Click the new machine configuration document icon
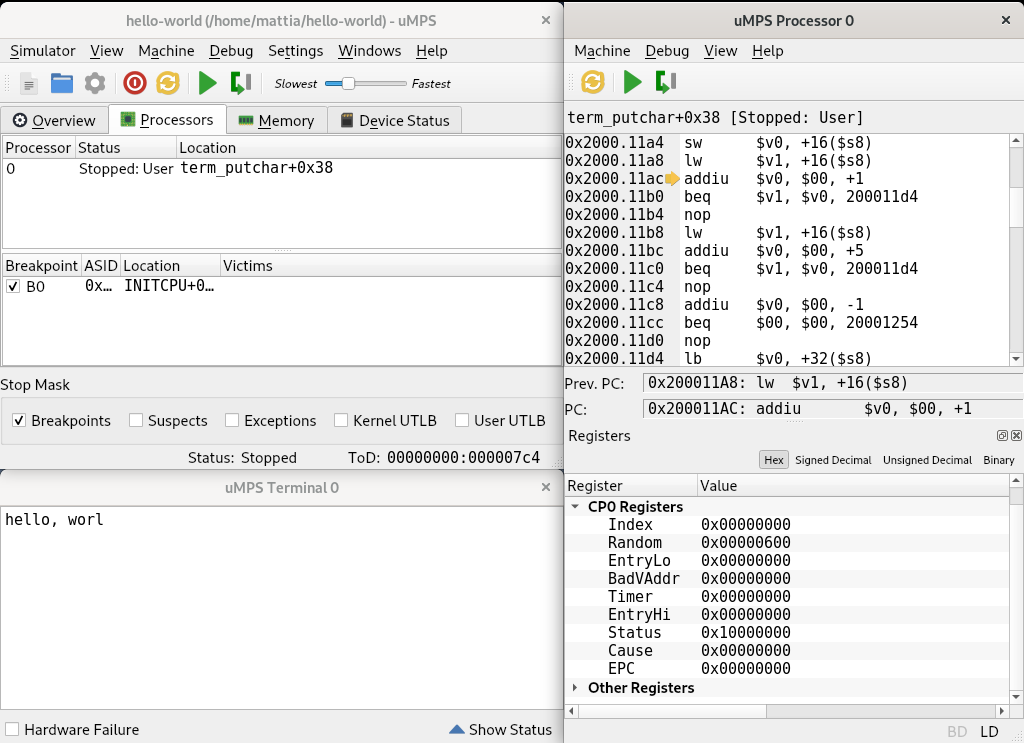Viewport: 1024px width, 743px height. [29, 84]
